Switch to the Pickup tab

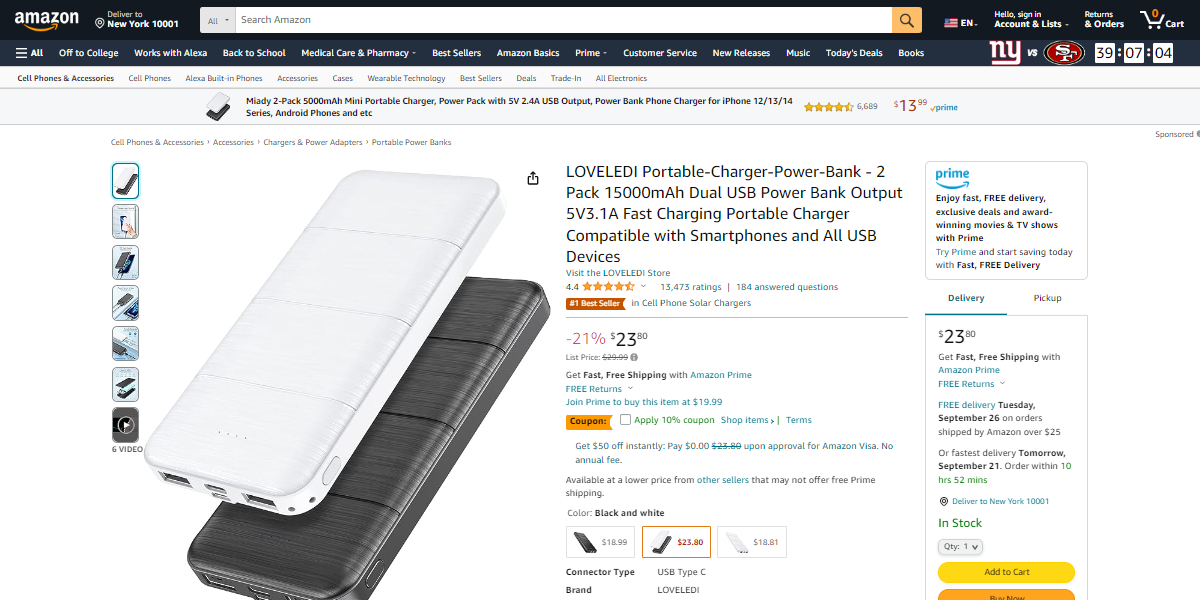tap(1047, 298)
